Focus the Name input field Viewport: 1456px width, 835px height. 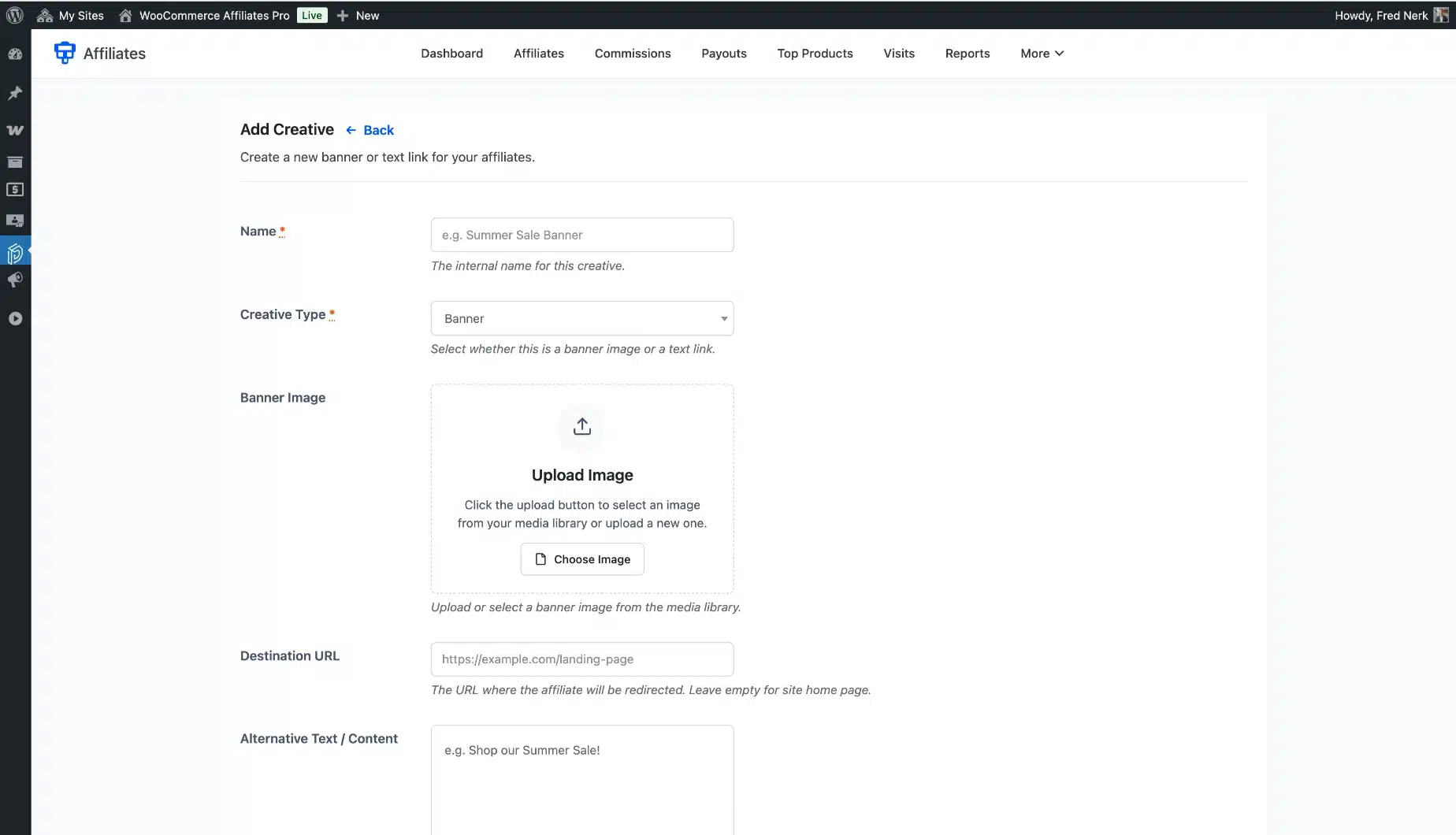pyautogui.click(x=582, y=236)
